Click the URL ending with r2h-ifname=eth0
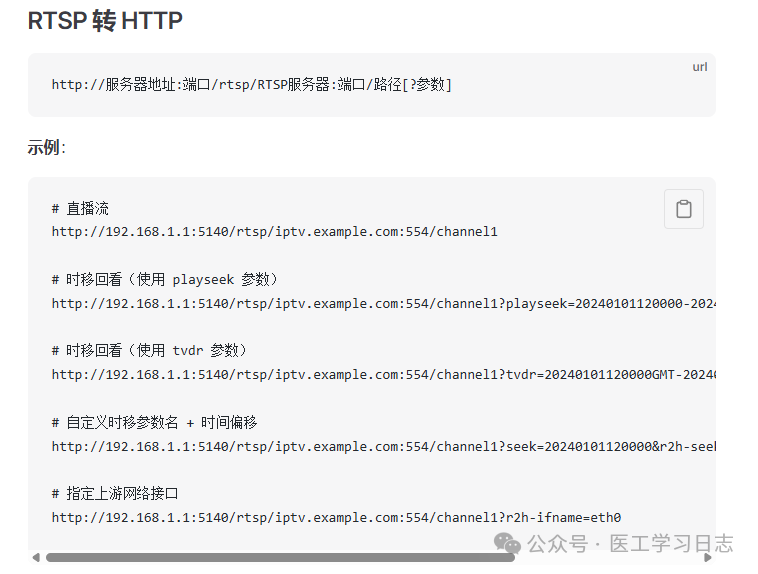The image size is (758, 574). (x=336, y=518)
